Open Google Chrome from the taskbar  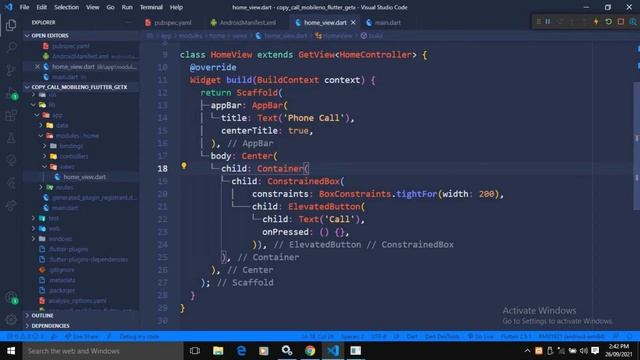coord(310,351)
